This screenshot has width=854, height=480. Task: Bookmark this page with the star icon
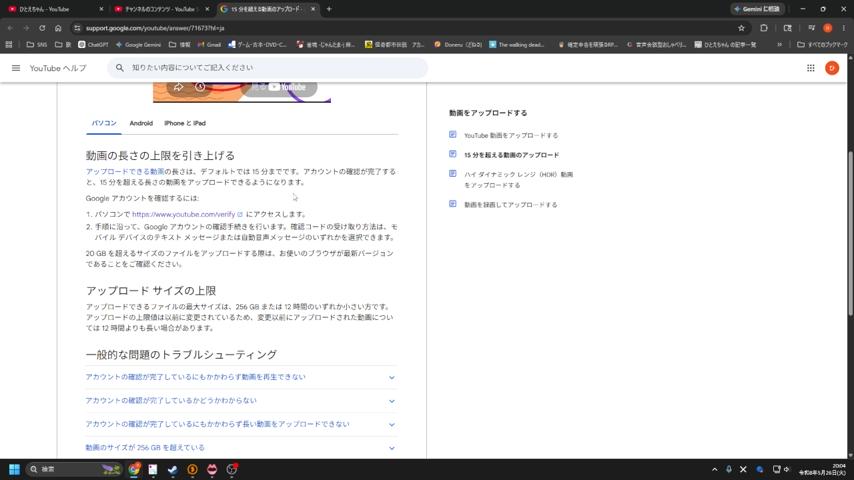tap(741, 28)
